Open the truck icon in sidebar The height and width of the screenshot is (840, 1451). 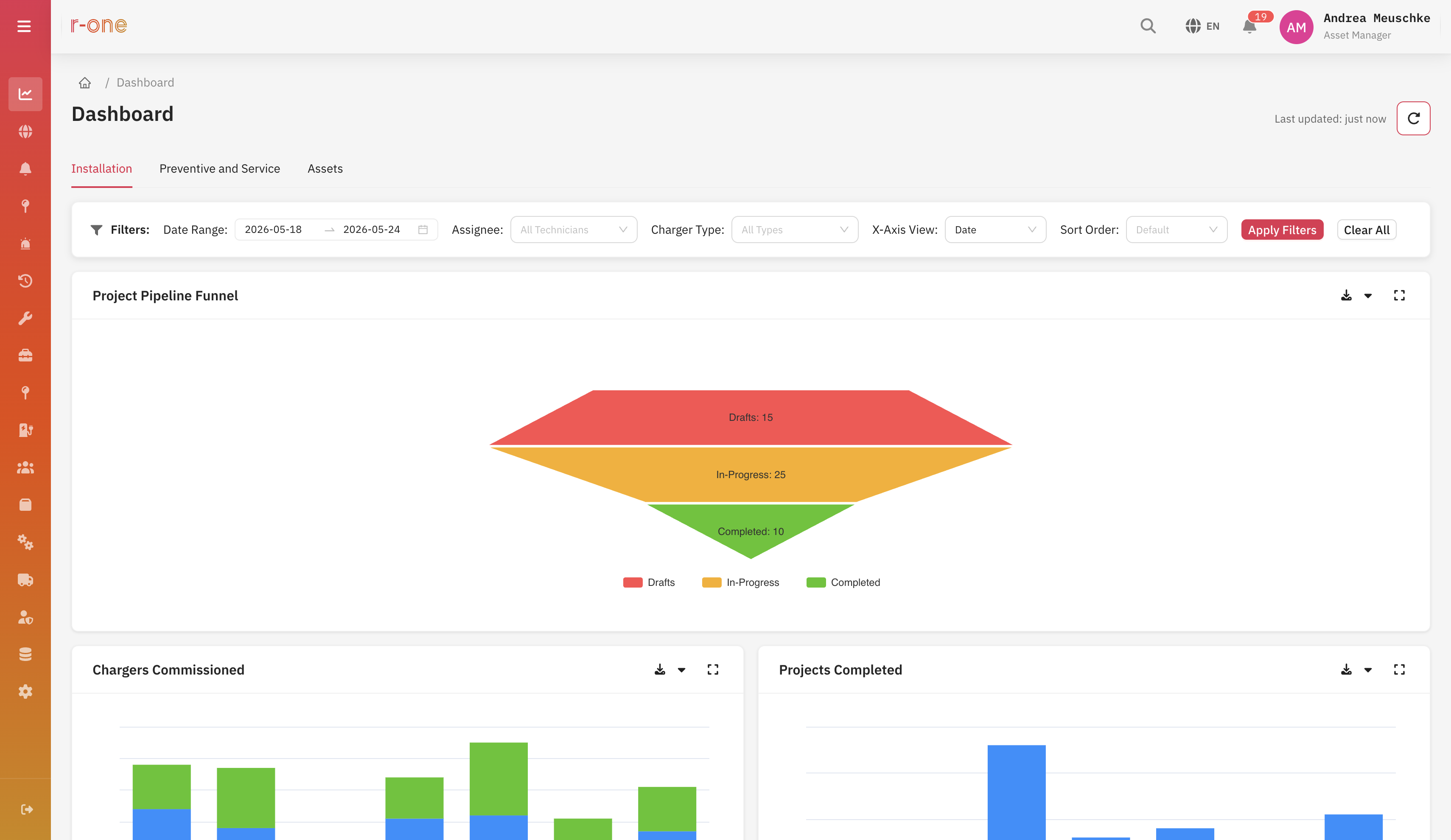[25, 580]
